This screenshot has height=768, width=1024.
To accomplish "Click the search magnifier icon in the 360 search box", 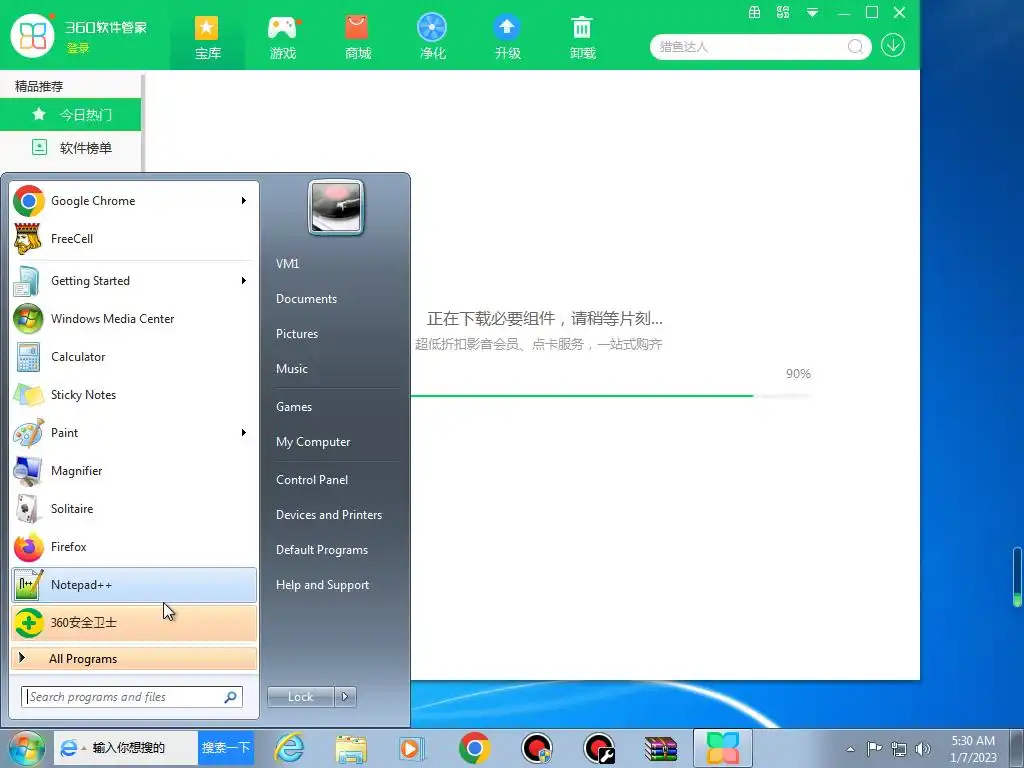I will click(856, 46).
